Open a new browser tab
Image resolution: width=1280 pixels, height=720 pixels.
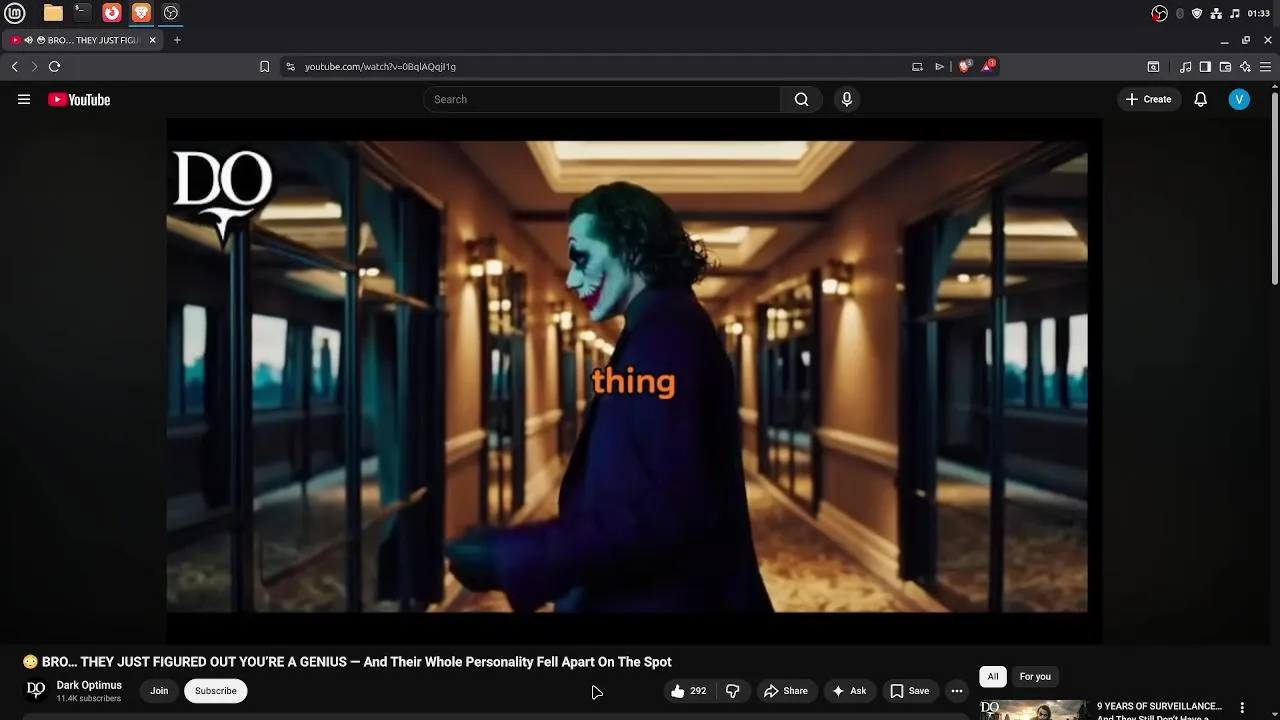pyautogui.click(x=177, y=40)
